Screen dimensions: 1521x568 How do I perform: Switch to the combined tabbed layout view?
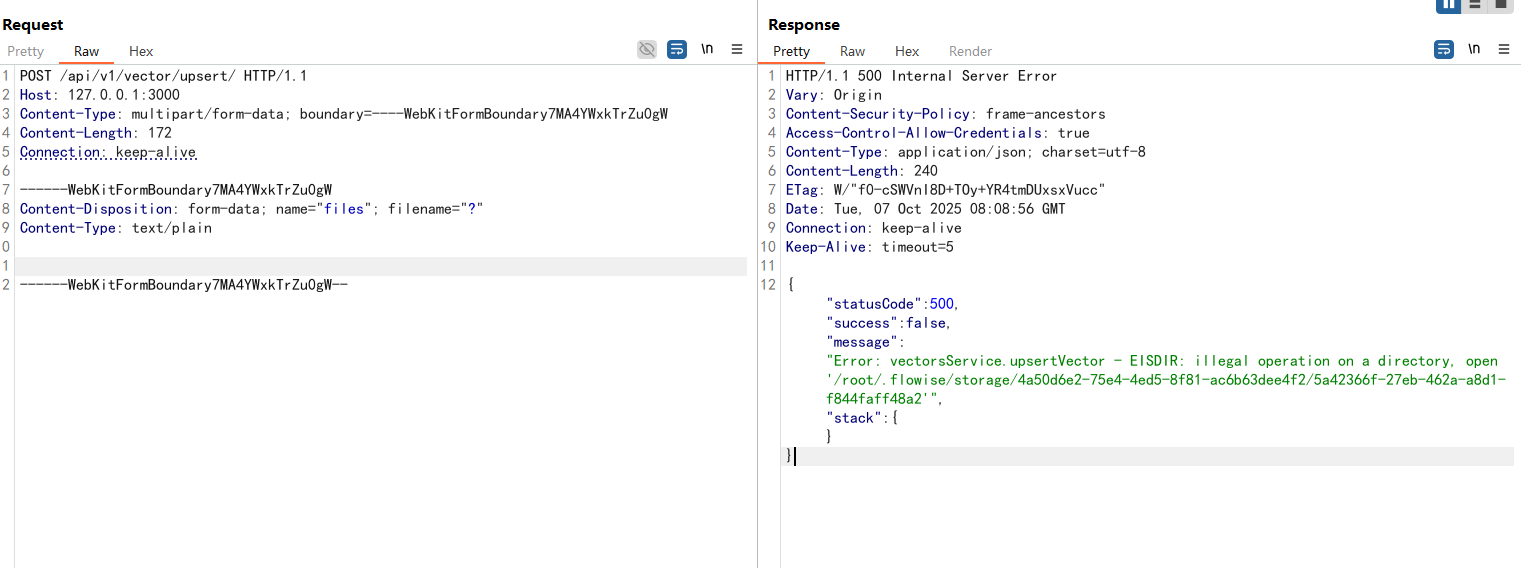(1501, 5)
